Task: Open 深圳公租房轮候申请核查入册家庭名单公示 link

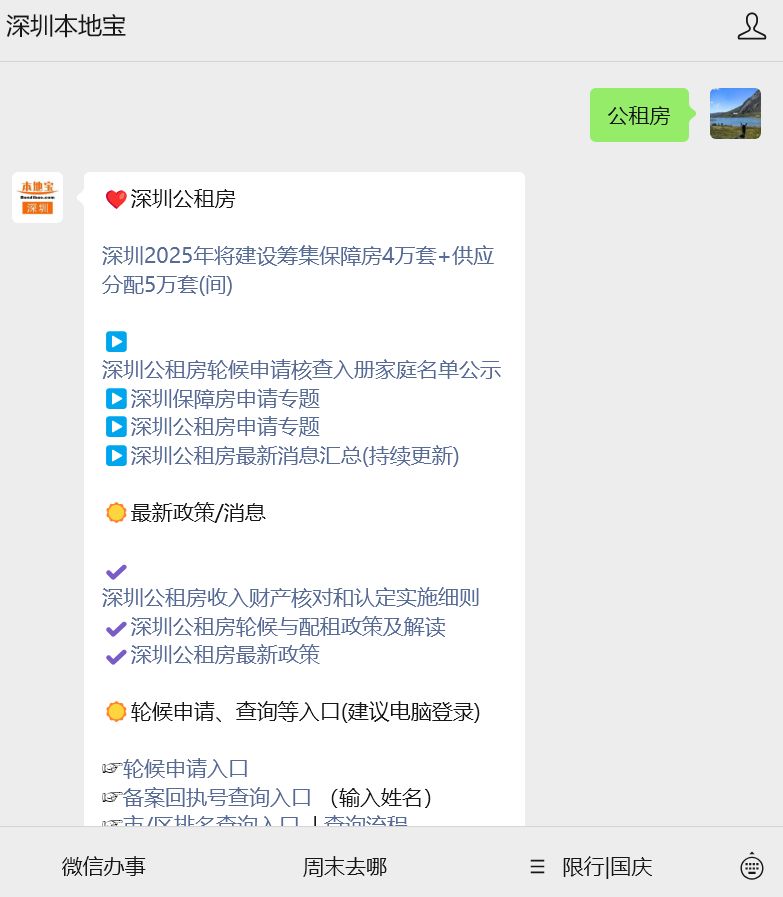Action: point(301,370)
